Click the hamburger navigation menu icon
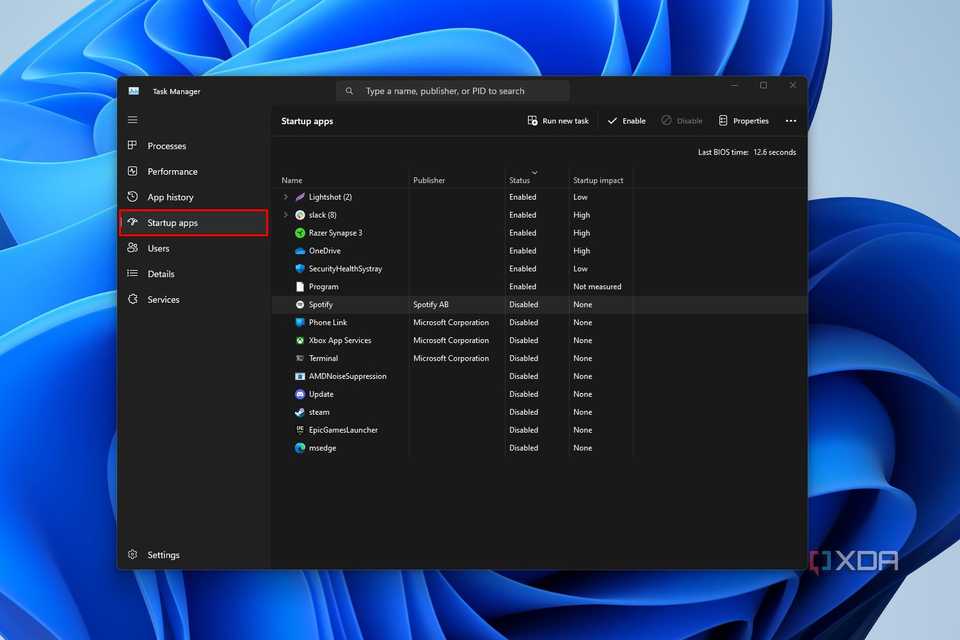 [x=133, y=120]
